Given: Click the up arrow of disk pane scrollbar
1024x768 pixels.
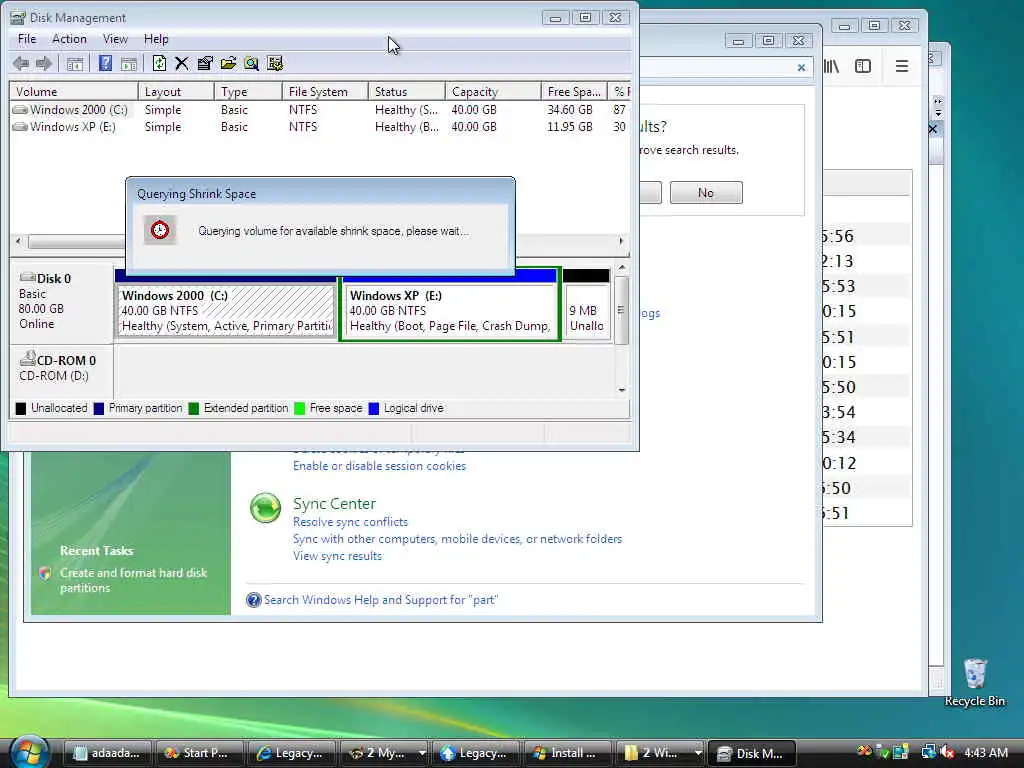Looking at the screenshot, I should (622, 268).
